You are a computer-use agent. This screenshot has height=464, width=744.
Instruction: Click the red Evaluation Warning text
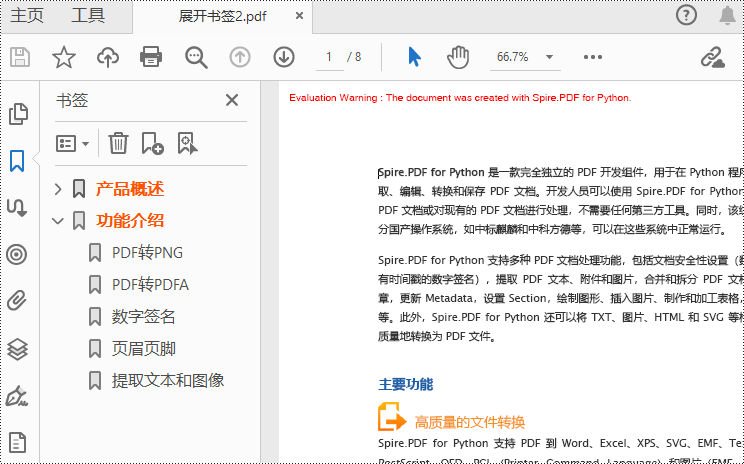click(460, 98)
